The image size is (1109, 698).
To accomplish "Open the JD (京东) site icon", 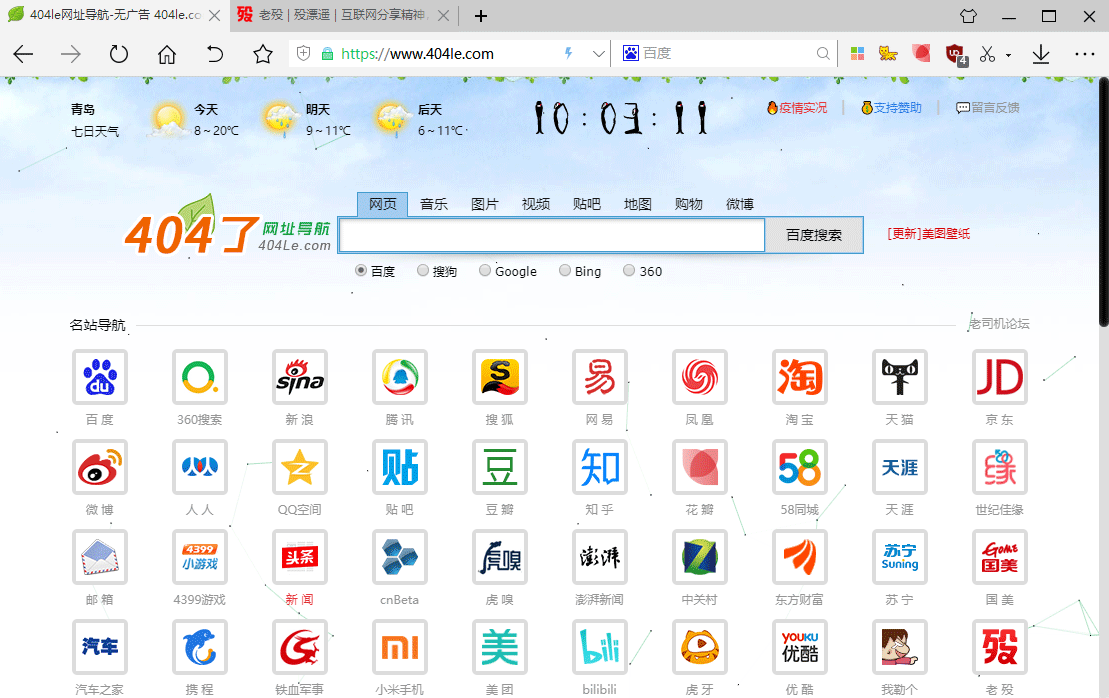I will [x=1000, y=377].
